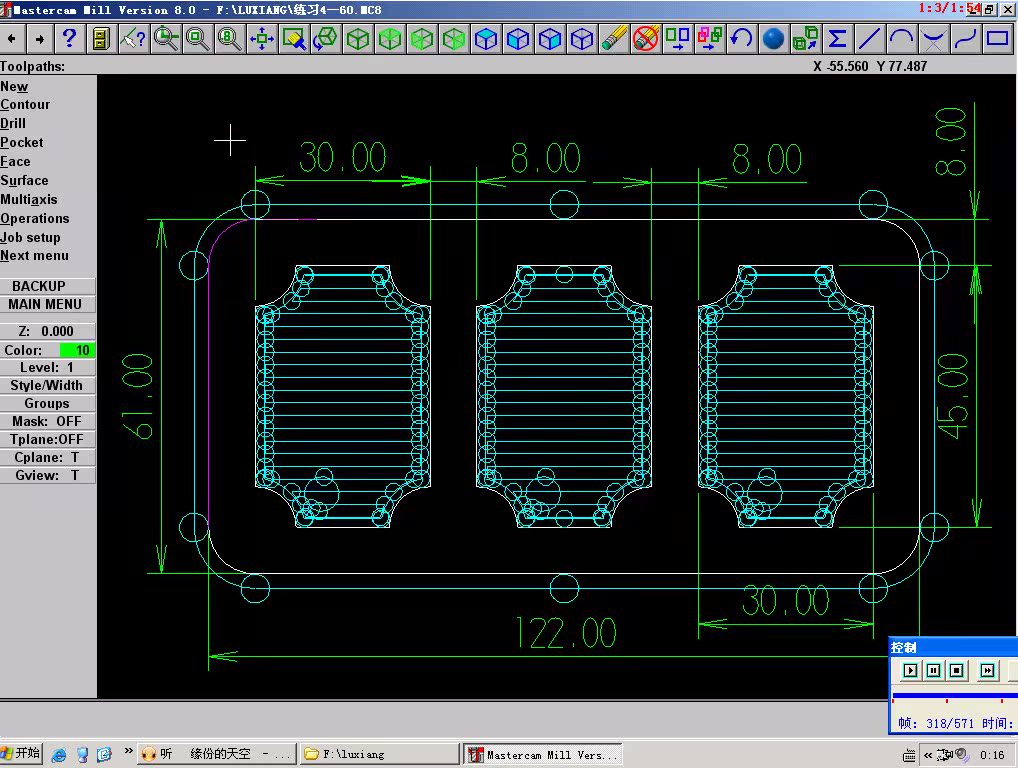Screen dimensions: 1018x768
Task: Click the 122.00 dimension text
Action: 565,634
